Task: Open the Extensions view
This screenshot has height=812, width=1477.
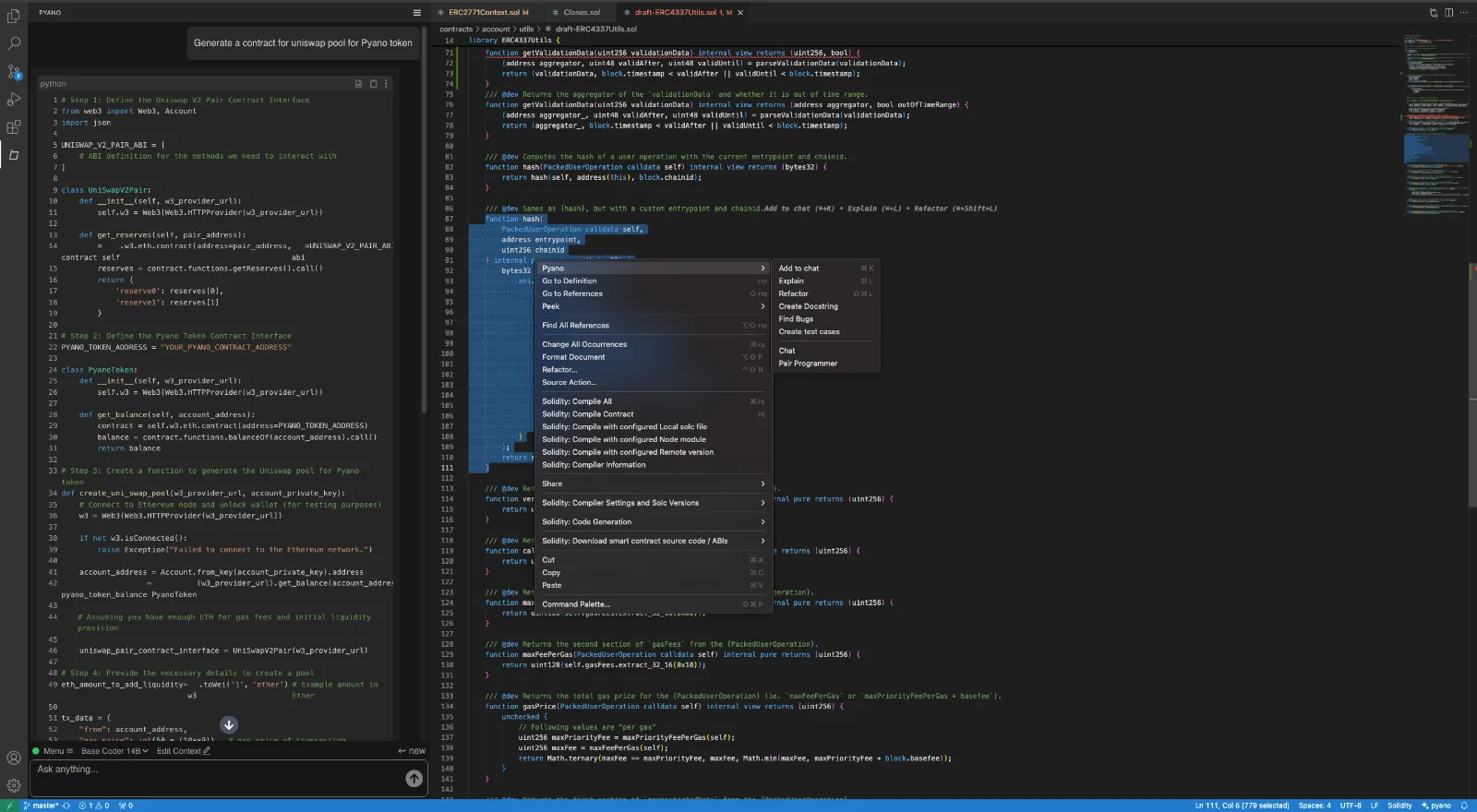Action: click(14, 127)
